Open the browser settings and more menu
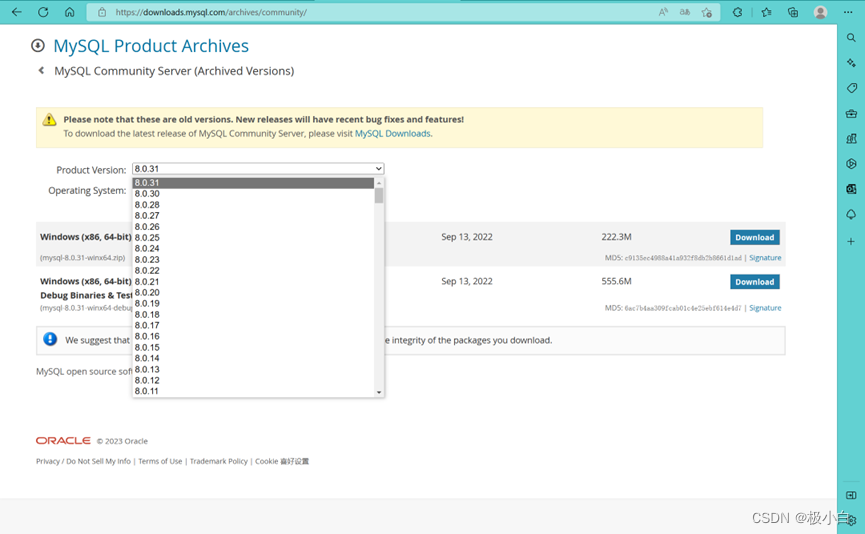 click(x=848, y=12)
